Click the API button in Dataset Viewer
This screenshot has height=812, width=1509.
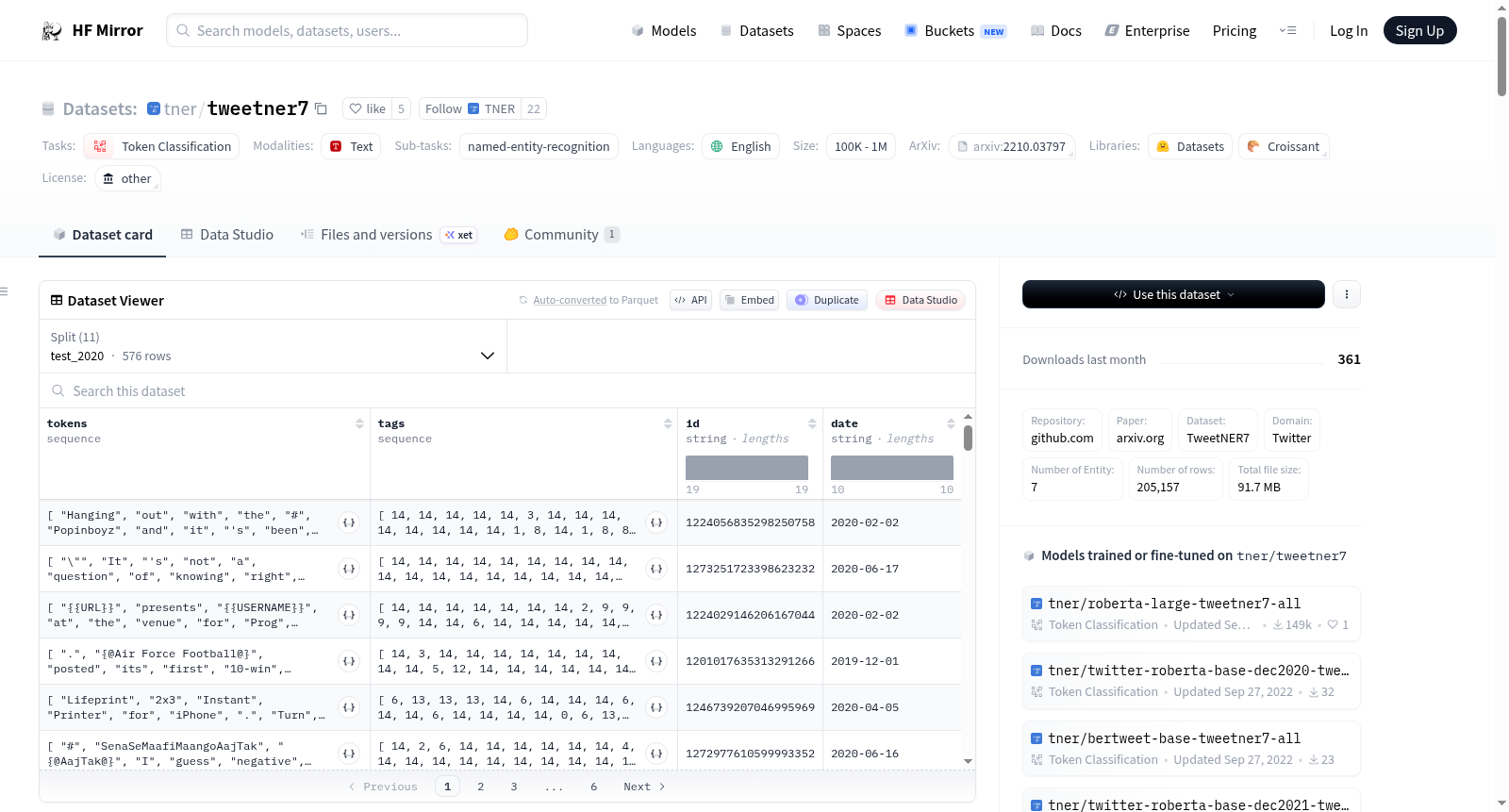tap(690, 300)
